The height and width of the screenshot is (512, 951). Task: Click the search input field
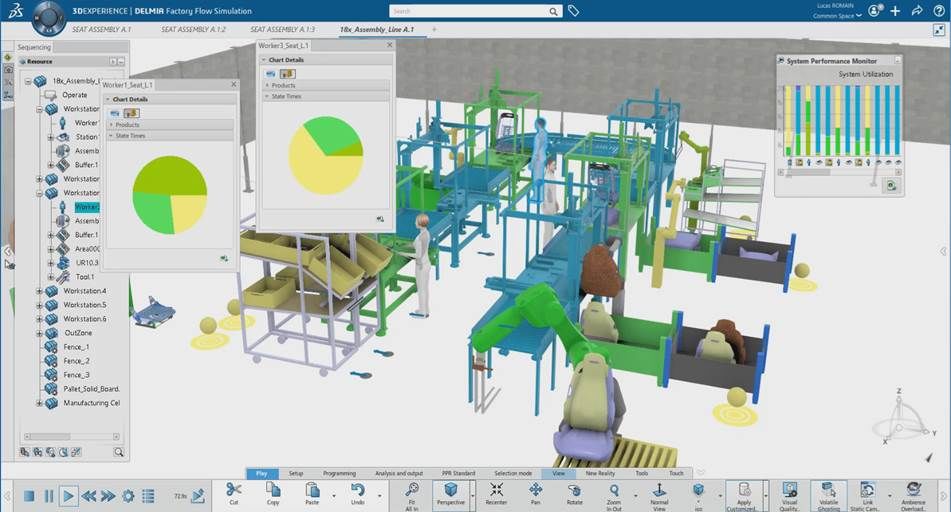point(470,11)
